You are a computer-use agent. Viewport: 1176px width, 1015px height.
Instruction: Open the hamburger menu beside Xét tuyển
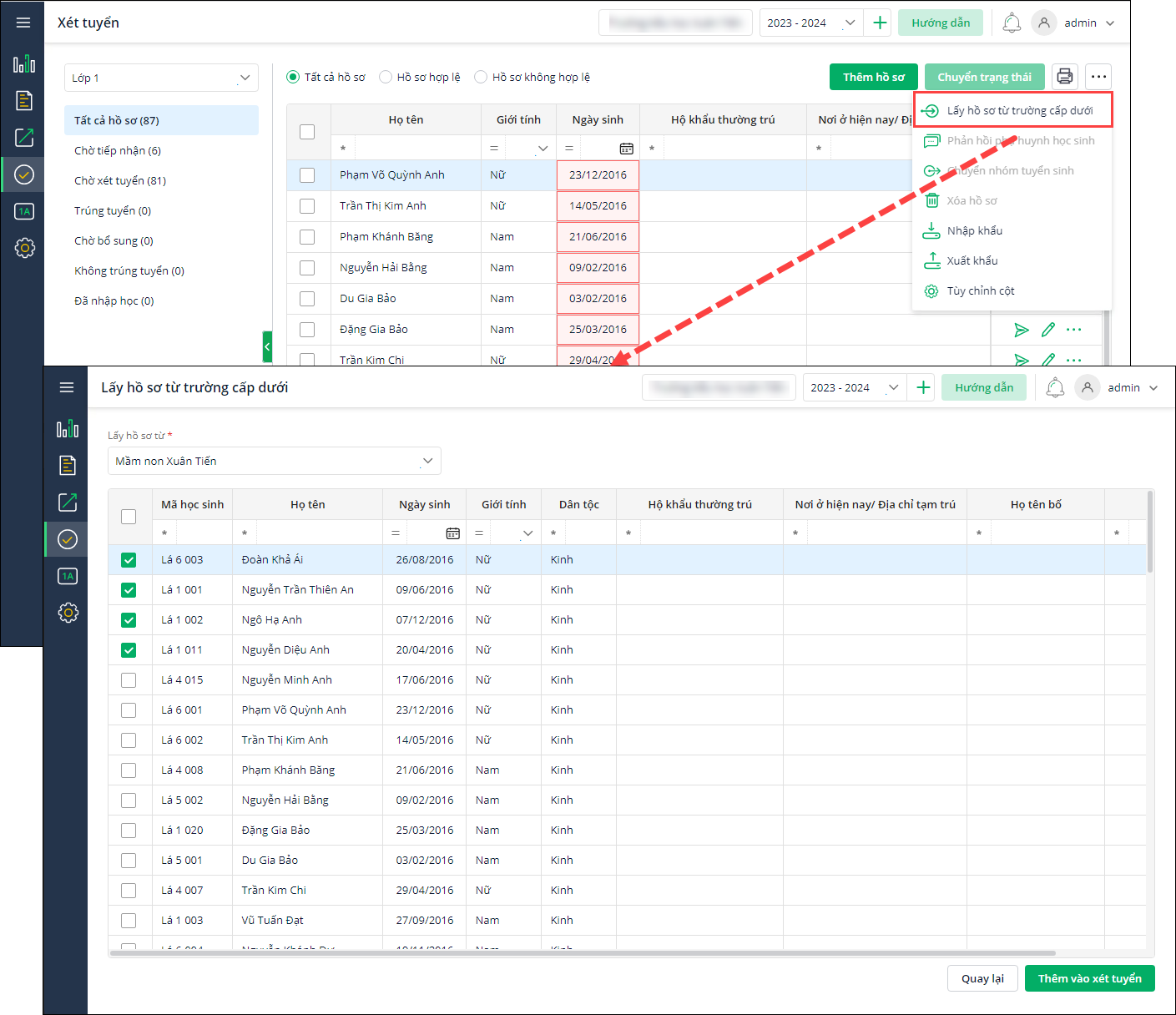pos(23,23)
